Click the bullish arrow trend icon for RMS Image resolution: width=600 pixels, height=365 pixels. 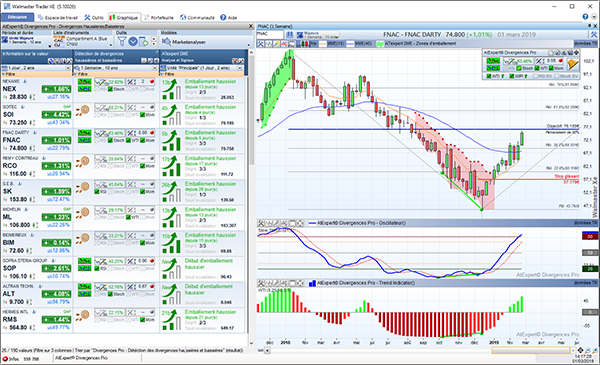point(171,320)
